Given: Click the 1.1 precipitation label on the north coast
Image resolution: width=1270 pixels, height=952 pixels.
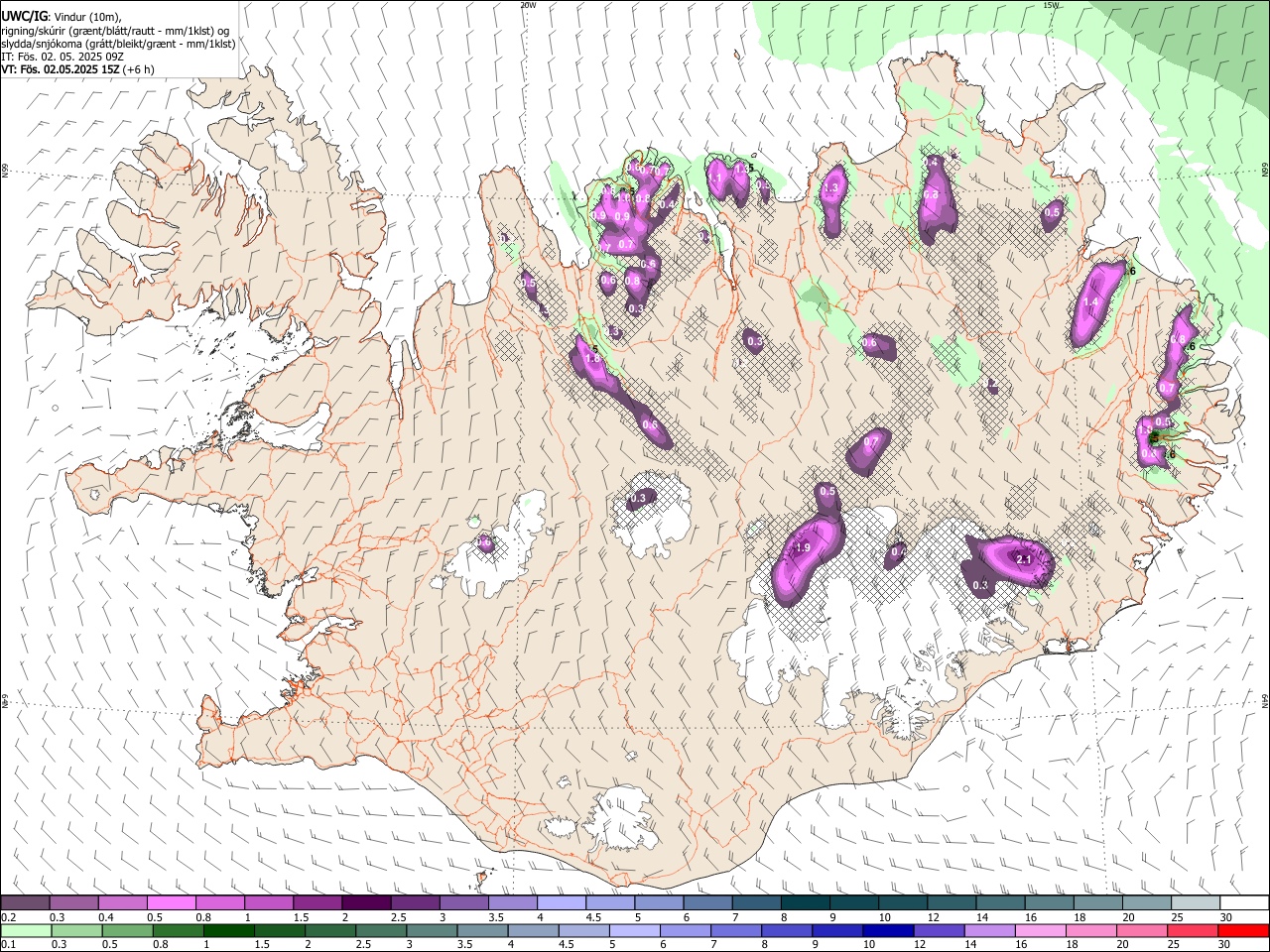Looking at the screenshot, I should coord(715,178).
